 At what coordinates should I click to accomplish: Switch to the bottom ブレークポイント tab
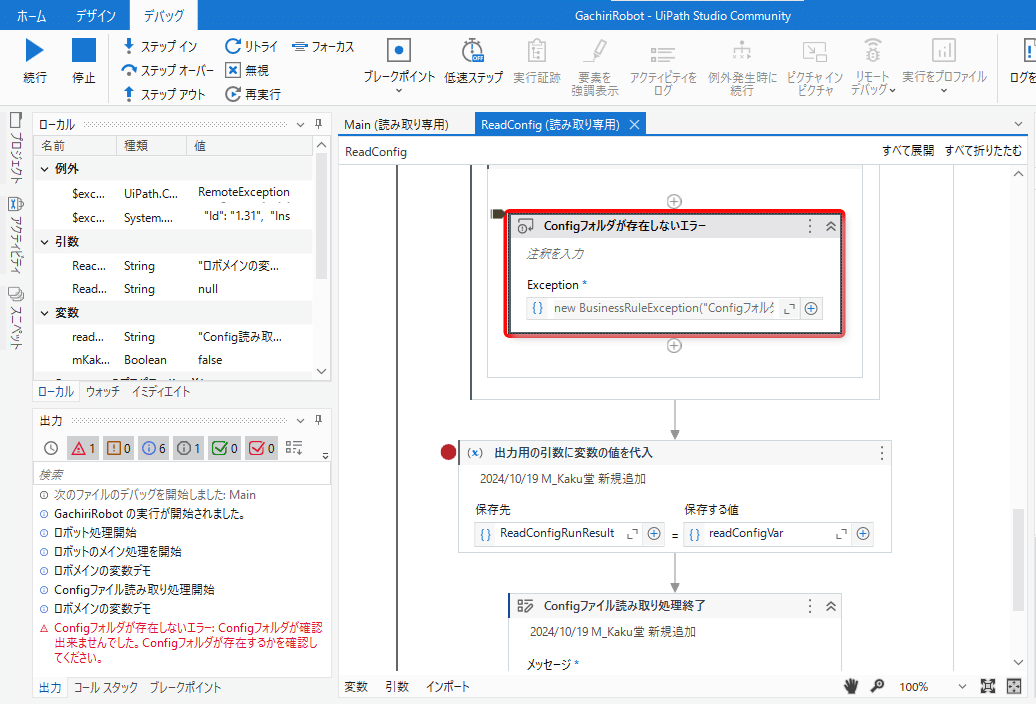pyautogui.click(x=185, y=687)
